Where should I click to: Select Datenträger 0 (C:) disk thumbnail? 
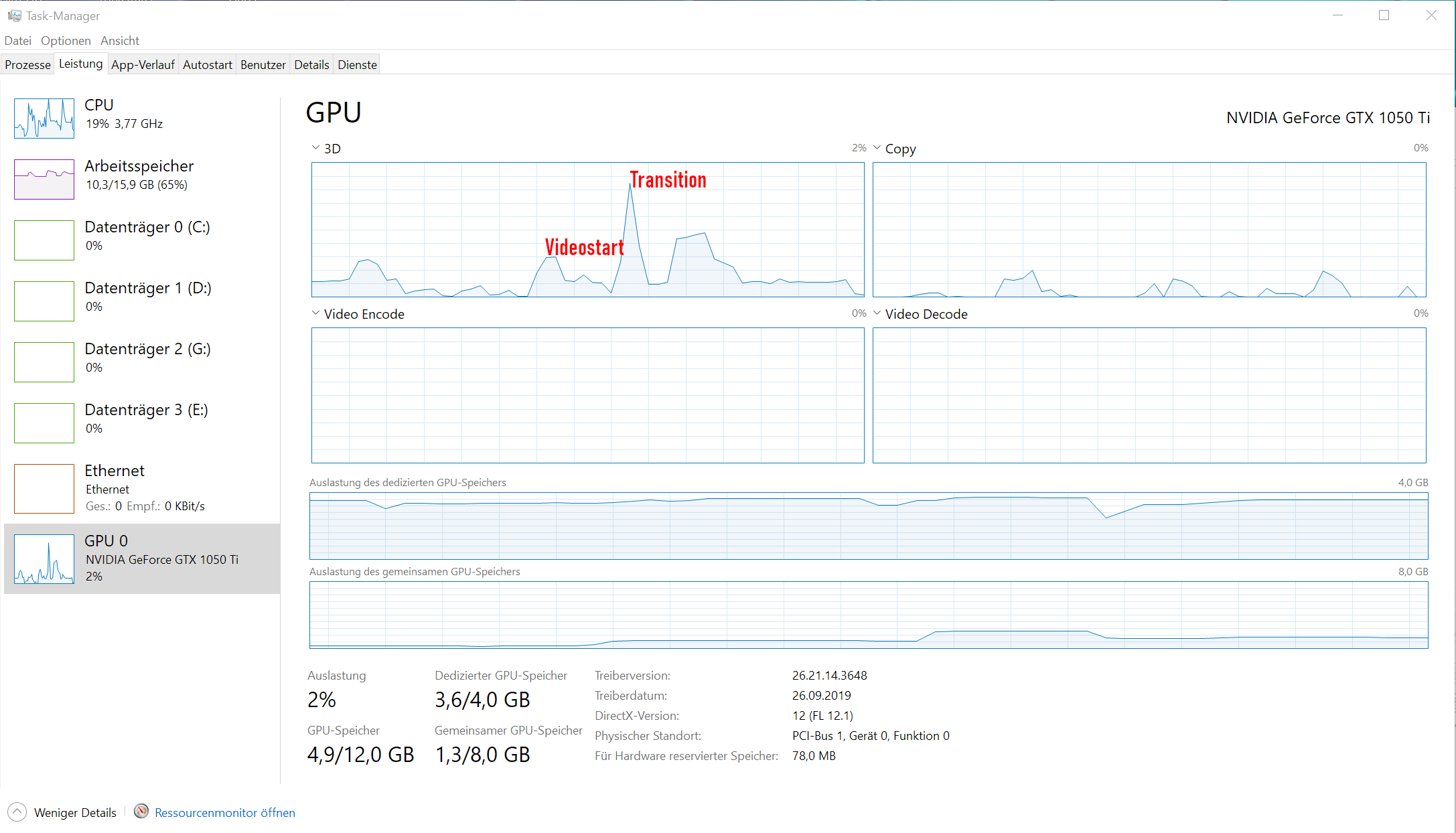[44, 240]
